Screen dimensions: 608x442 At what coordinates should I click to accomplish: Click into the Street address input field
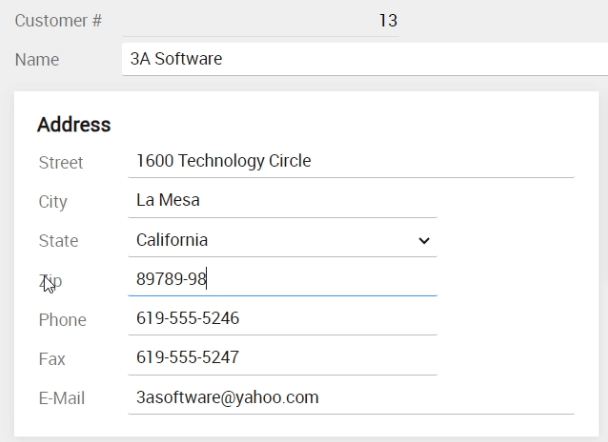(x=350, y=161)
